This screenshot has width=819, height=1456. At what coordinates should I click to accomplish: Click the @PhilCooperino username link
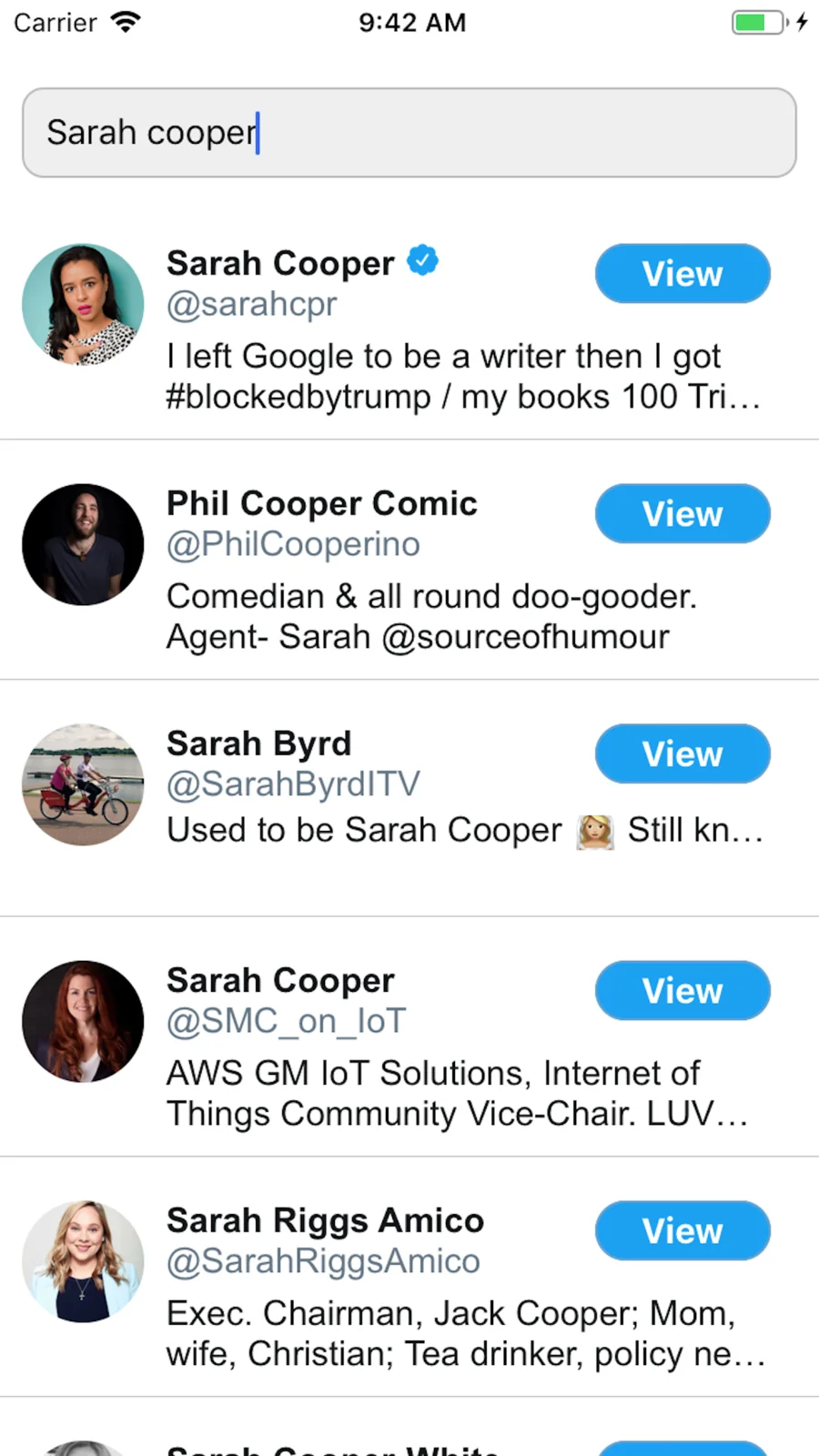click(292, 543)
